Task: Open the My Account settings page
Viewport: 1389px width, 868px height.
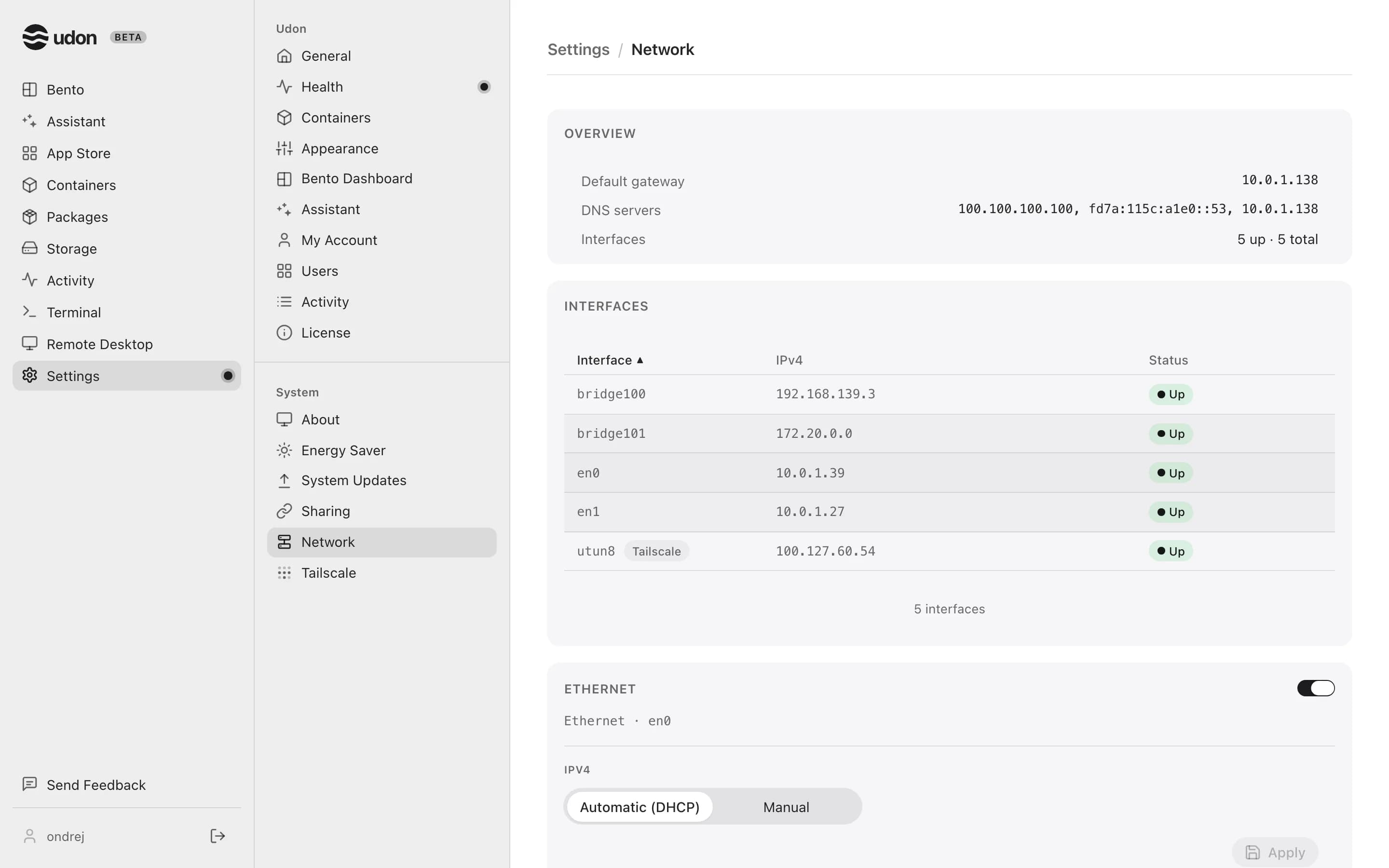Action: point(381,240)
